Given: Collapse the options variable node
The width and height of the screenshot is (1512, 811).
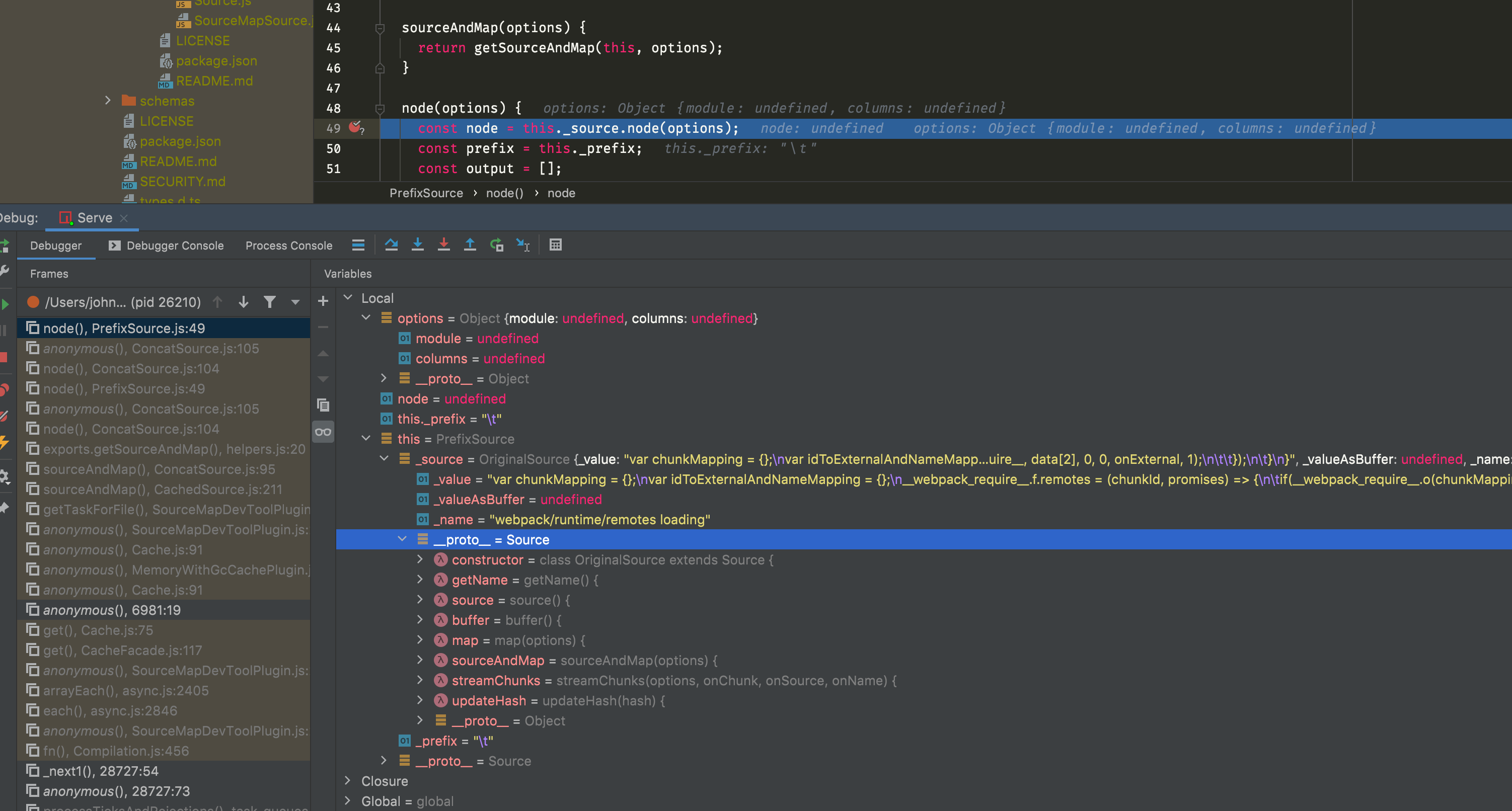Looking at the screenshot, I should click(x=366, y=317).
